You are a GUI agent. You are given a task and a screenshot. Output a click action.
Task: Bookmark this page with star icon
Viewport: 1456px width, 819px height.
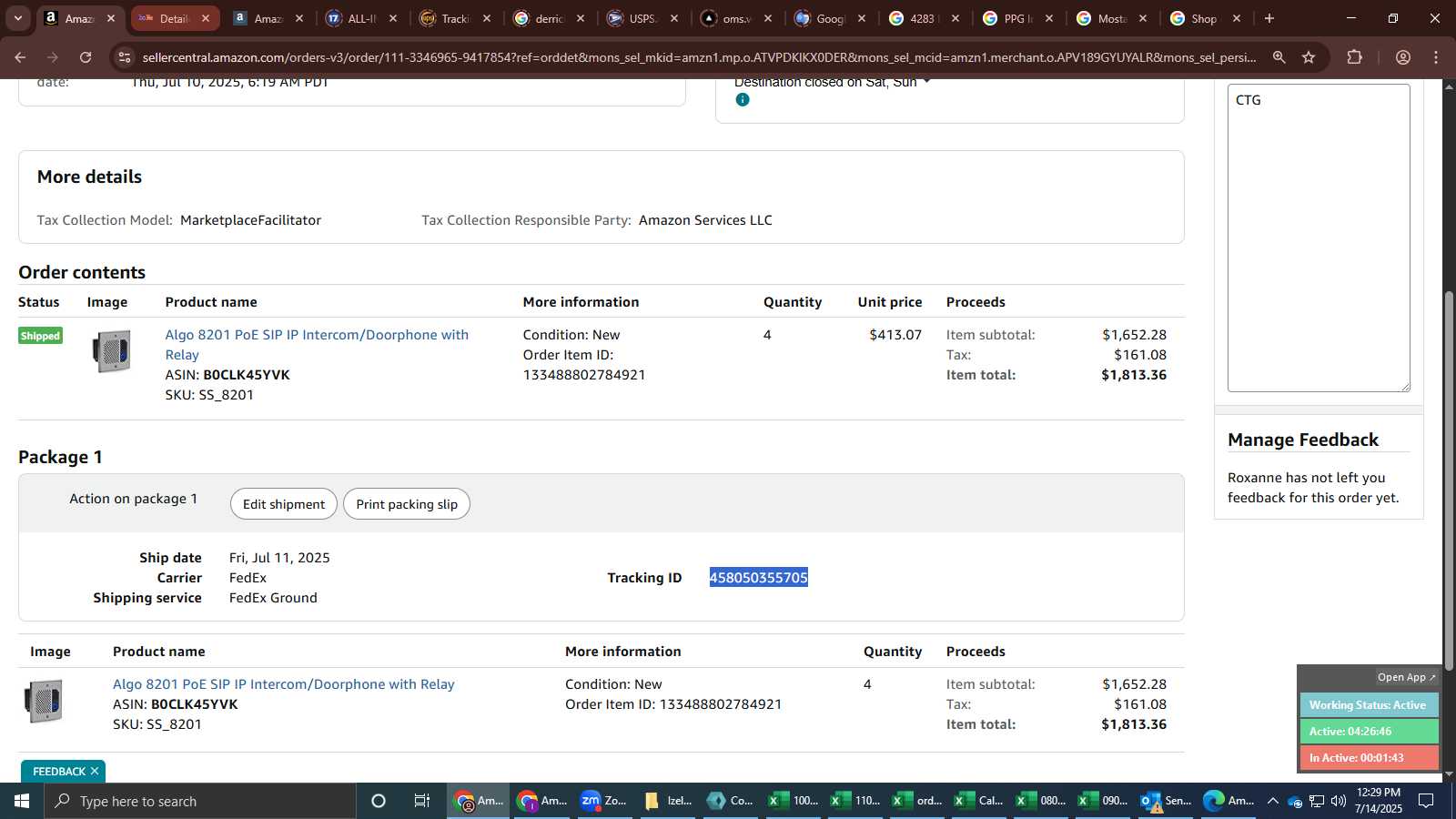[x=1309, y=57]
